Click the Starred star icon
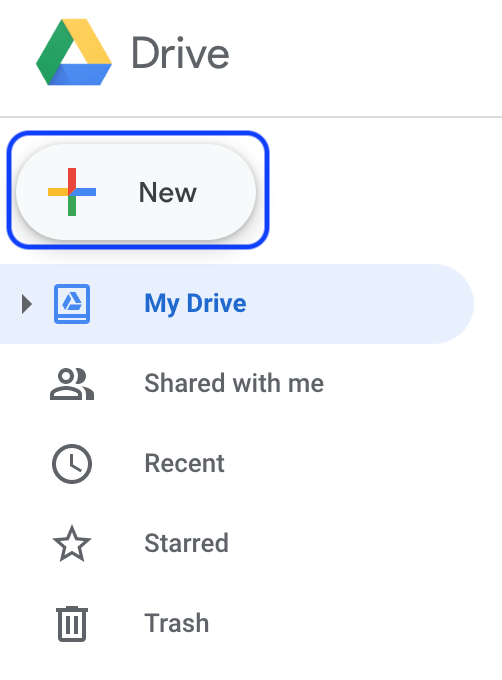502x680 pixels. [x=72, y=543]
